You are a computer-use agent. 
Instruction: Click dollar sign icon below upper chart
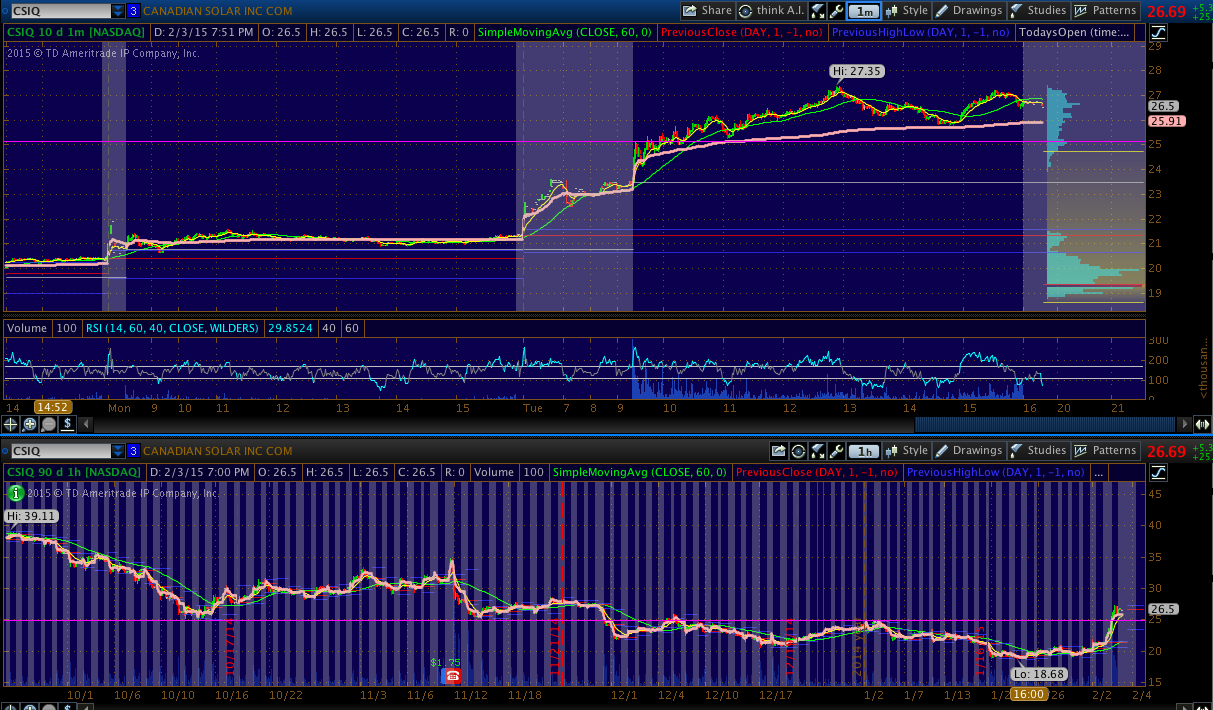(66, 424)
